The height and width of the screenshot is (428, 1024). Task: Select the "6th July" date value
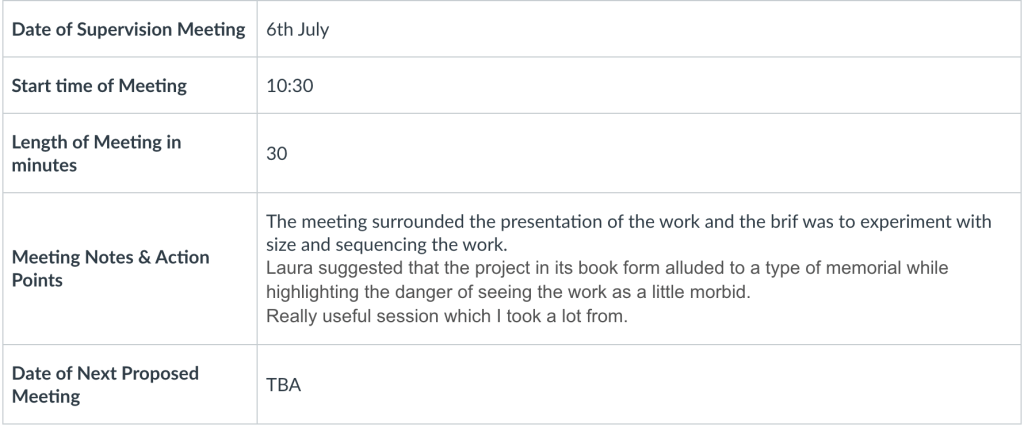[x=297, y=30]
